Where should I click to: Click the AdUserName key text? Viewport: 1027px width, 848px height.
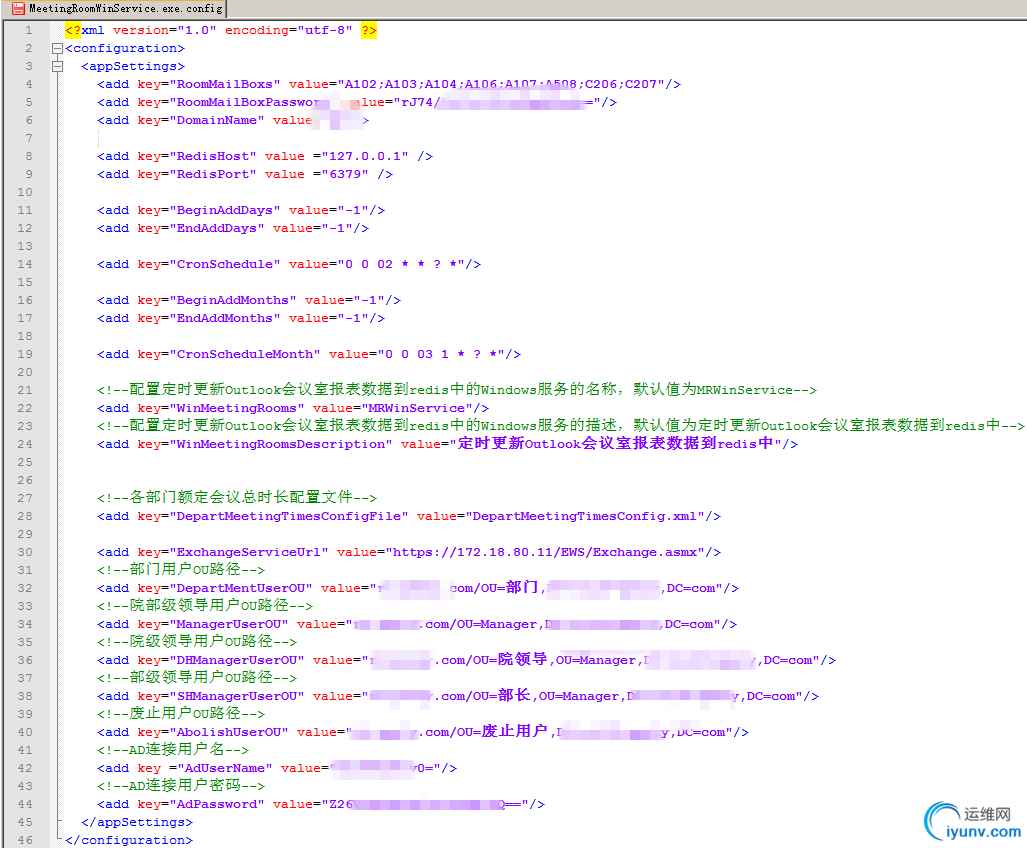click(x=225, y=769)
